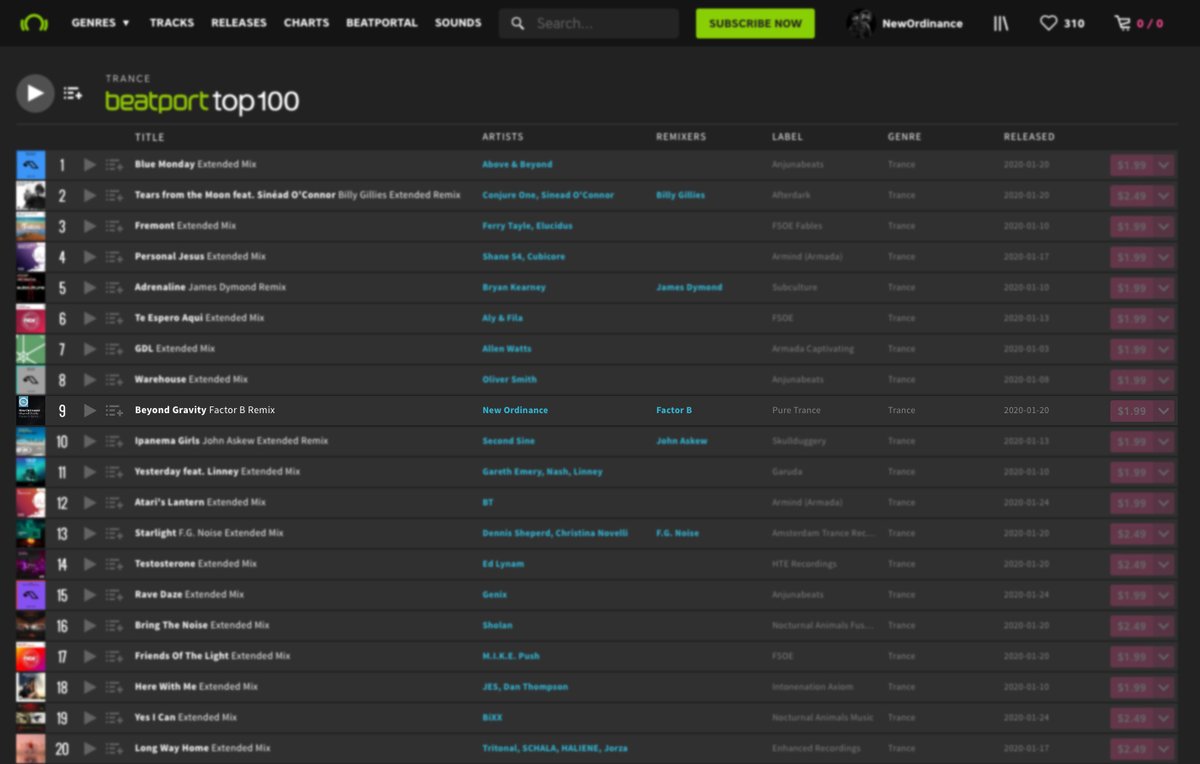The height and width of the screenshot is (764, 1200).
Task: Open the My Library icon
Action: coord(1000,22)
